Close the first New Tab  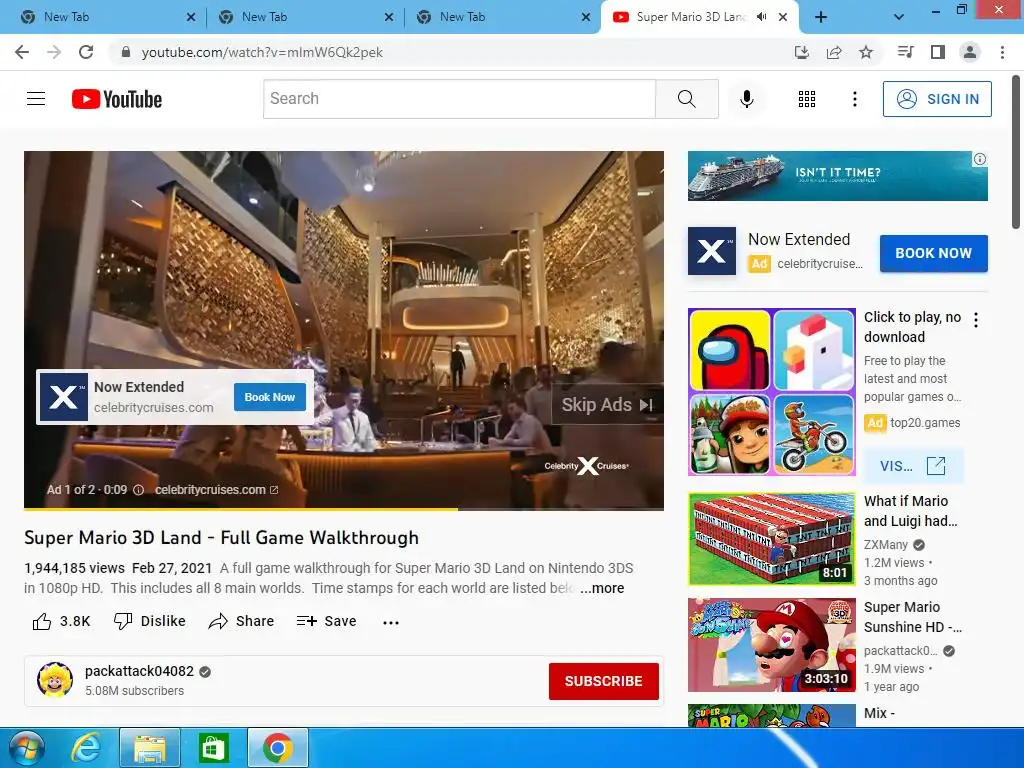click(191, 17)
